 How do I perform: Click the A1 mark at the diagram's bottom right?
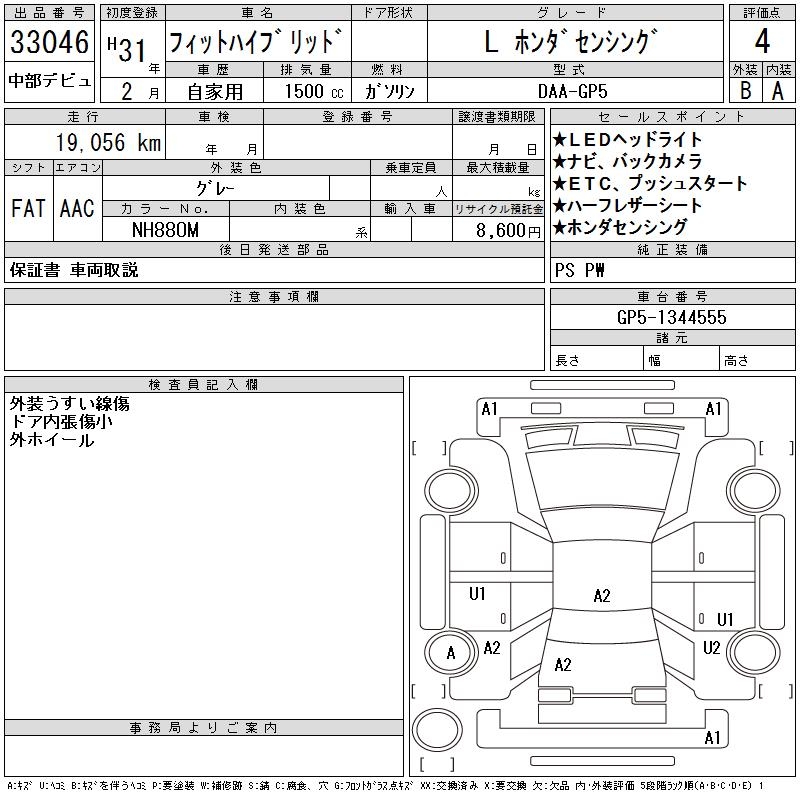(x=712, y=738)
